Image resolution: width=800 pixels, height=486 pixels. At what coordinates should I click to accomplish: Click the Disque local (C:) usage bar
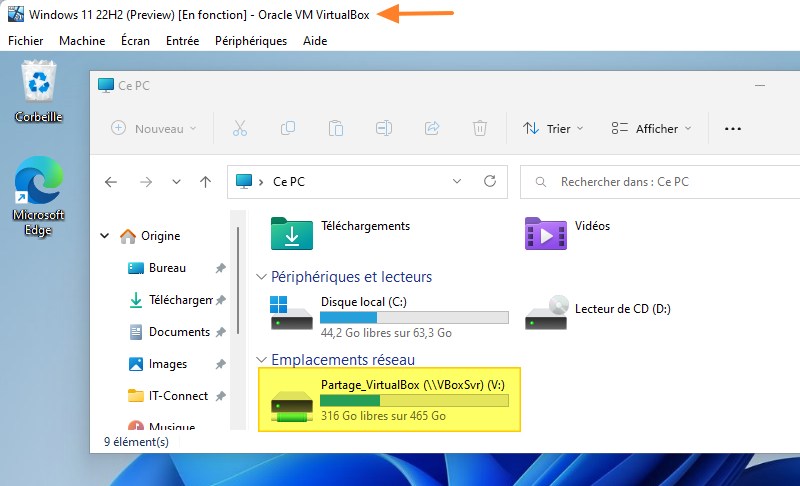point(414,318)
